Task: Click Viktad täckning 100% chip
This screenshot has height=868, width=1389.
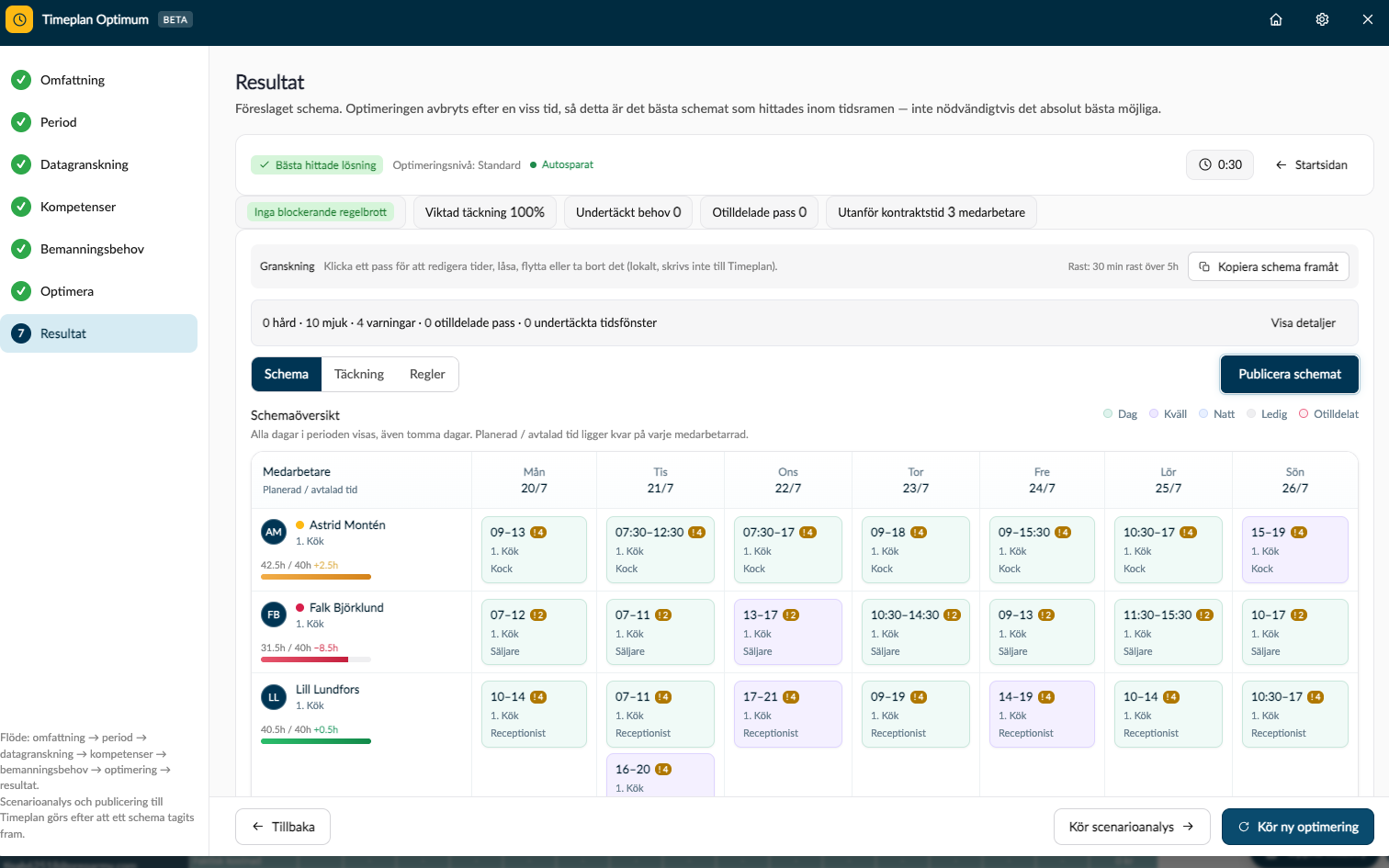Action: [x=484, y=212]
